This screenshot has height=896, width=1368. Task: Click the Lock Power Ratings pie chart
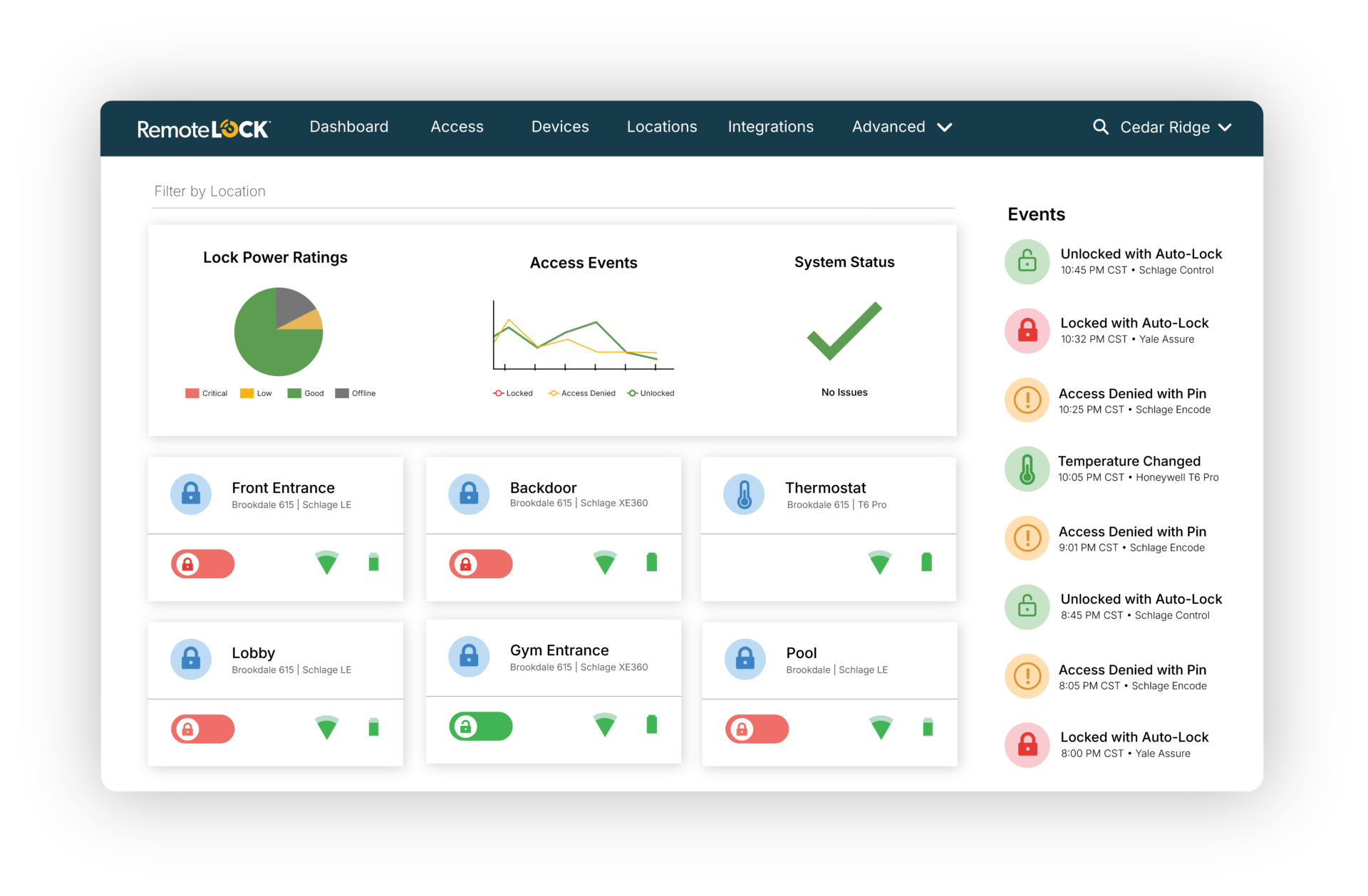(279, 331)
